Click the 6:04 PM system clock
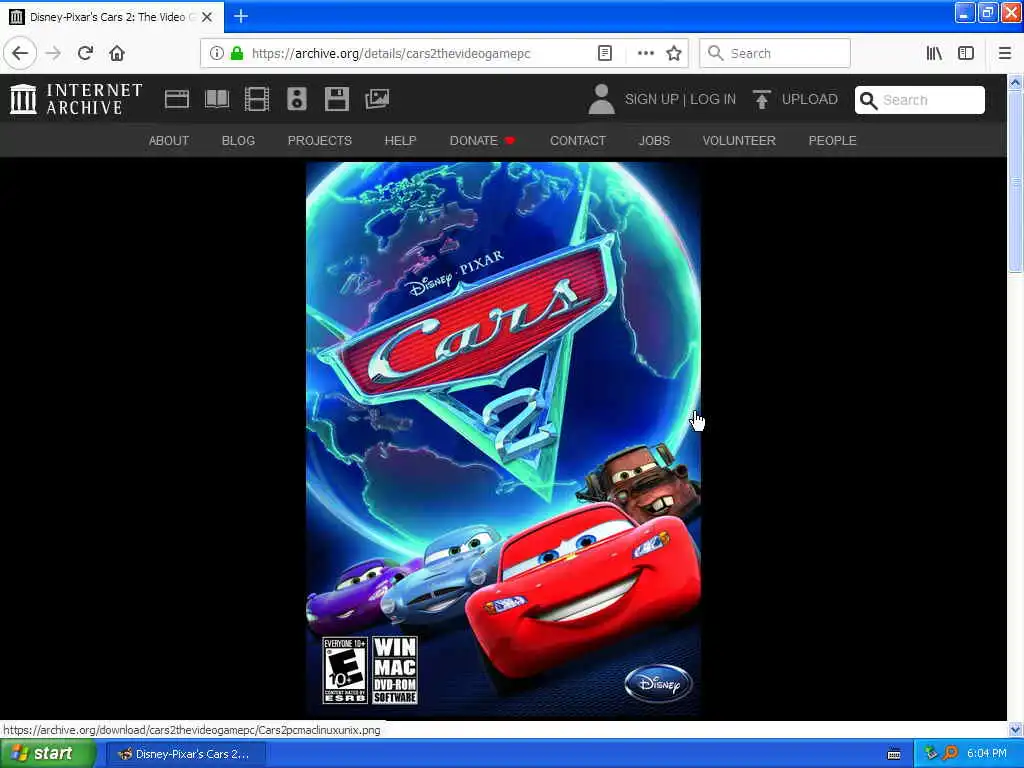Screen dimensions: 1024x768 coord(987,754)
